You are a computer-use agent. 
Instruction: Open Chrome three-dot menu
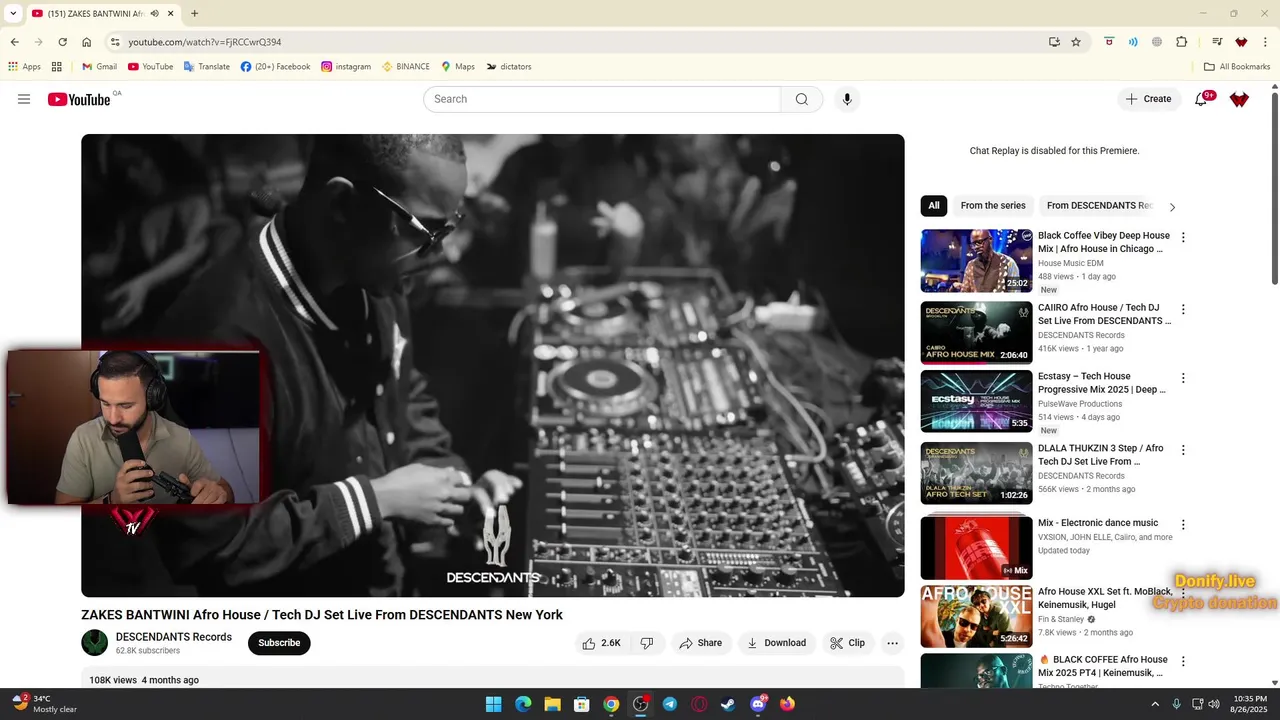1265,42
